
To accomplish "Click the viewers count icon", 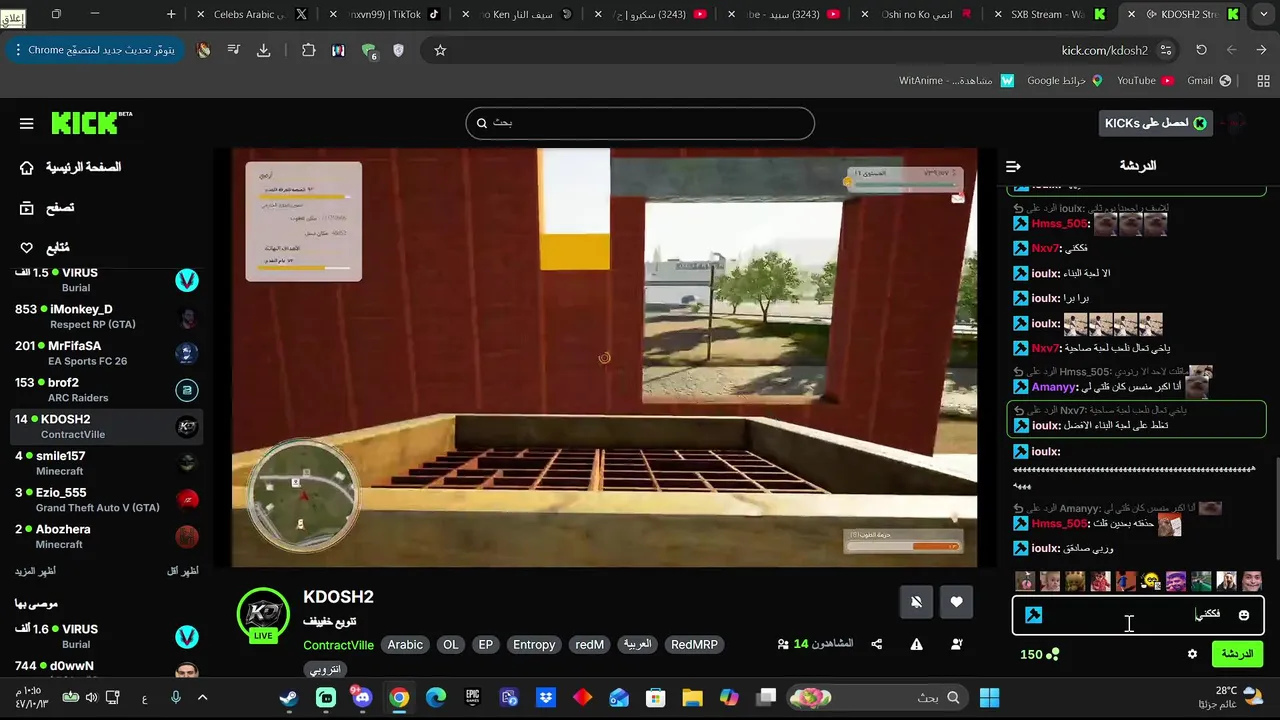I will tap(783, 645).
